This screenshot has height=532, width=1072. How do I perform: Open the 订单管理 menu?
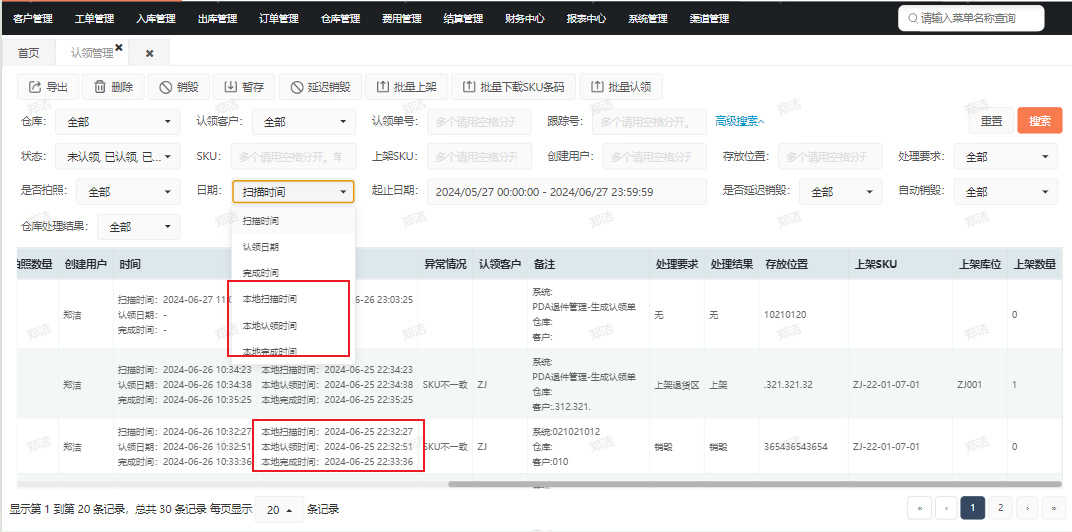tap(279, 18)
